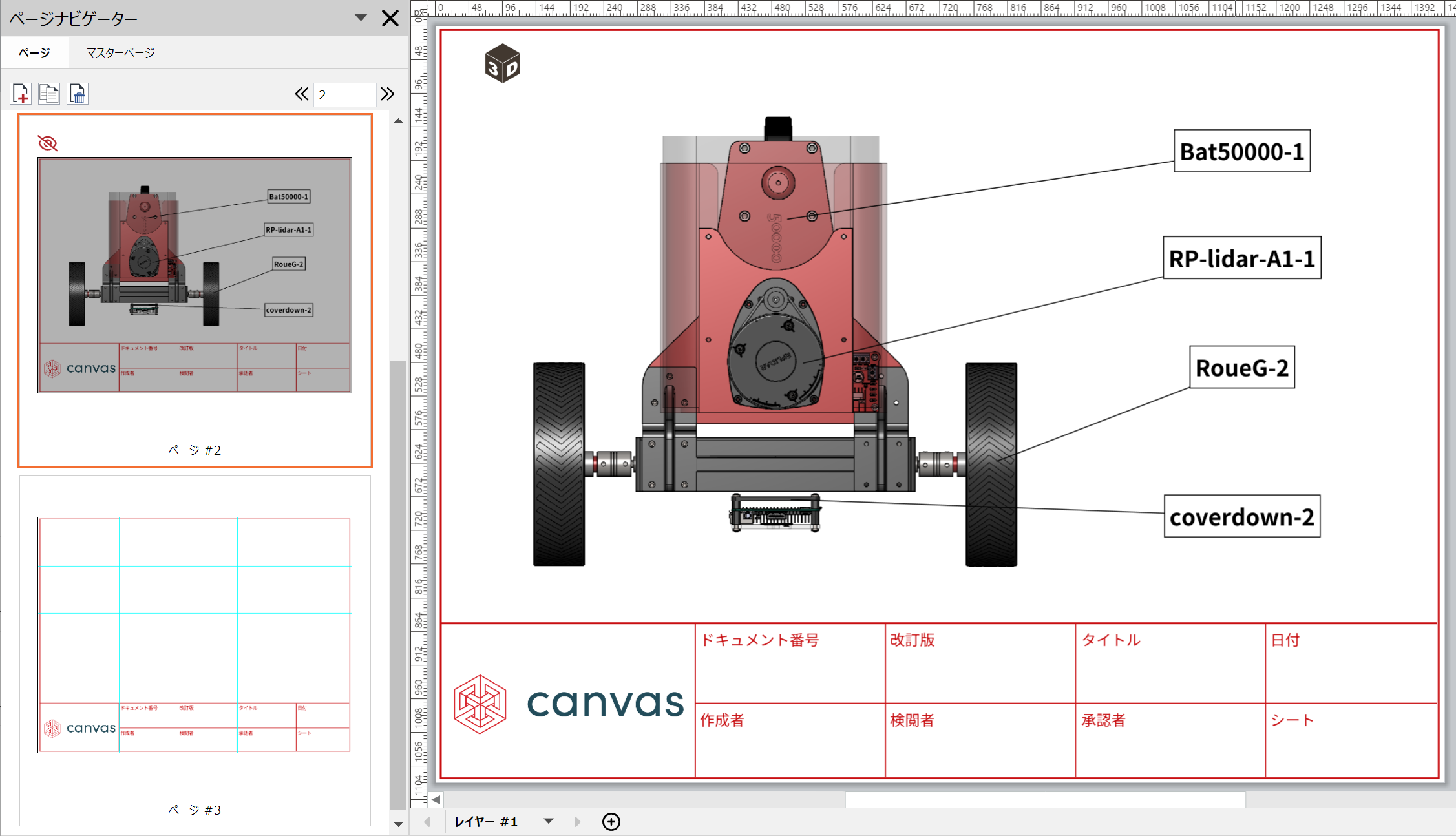Go to previous page double-chevron
Screen dimensions: 1456x836
tap(301, 94)
